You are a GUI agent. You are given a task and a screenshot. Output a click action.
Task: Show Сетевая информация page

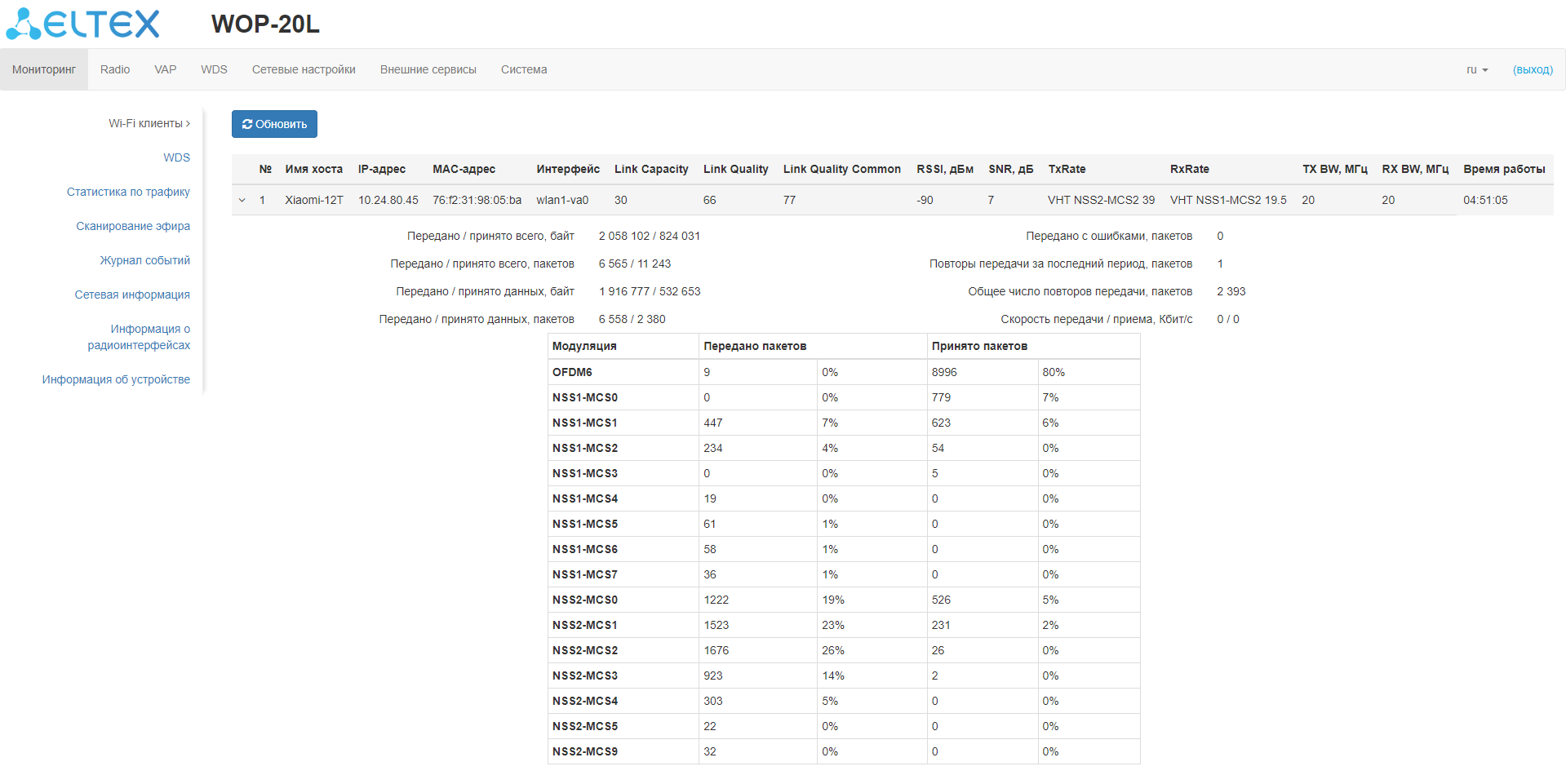pos(132,295)
